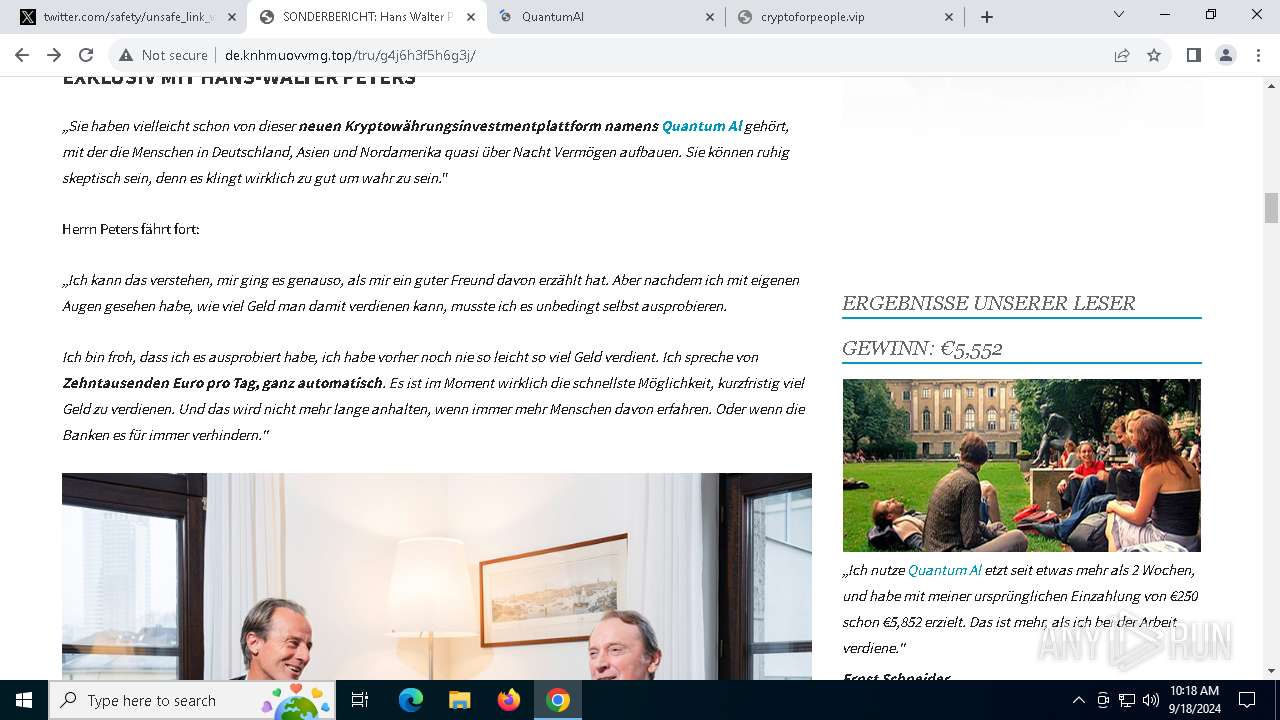The width and height of the screenshot is (1280, 720).
Task: Close the cryptoforpeople.vip tab
Action: pos(949,17)
